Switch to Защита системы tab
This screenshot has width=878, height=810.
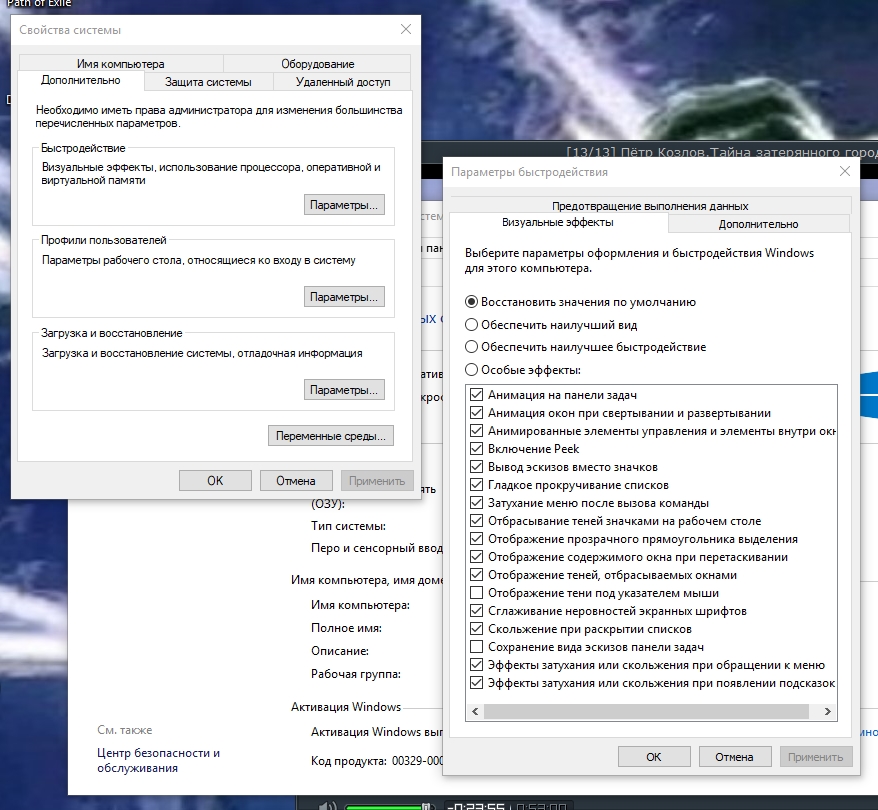(208, 82)
